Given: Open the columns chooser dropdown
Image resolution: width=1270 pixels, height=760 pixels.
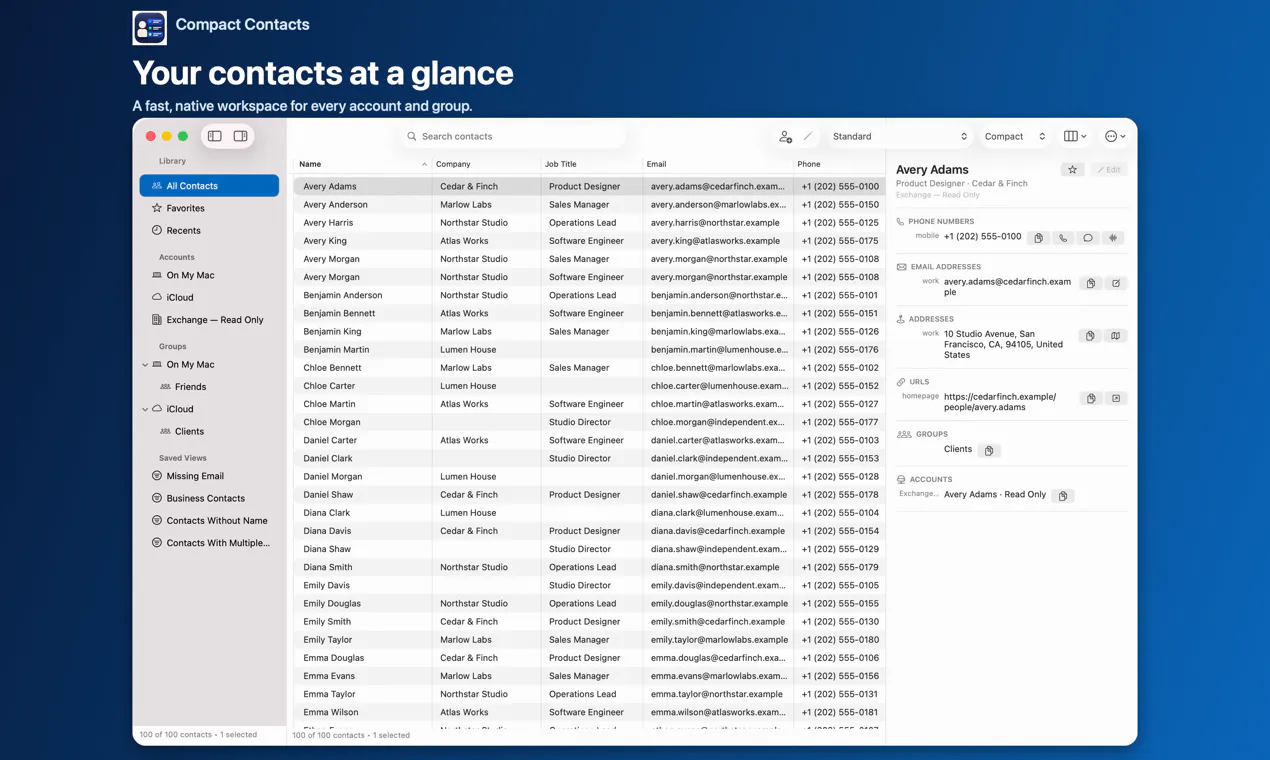Looking at the screenshot, I should pyautogui.click(x=1075, y=136).
